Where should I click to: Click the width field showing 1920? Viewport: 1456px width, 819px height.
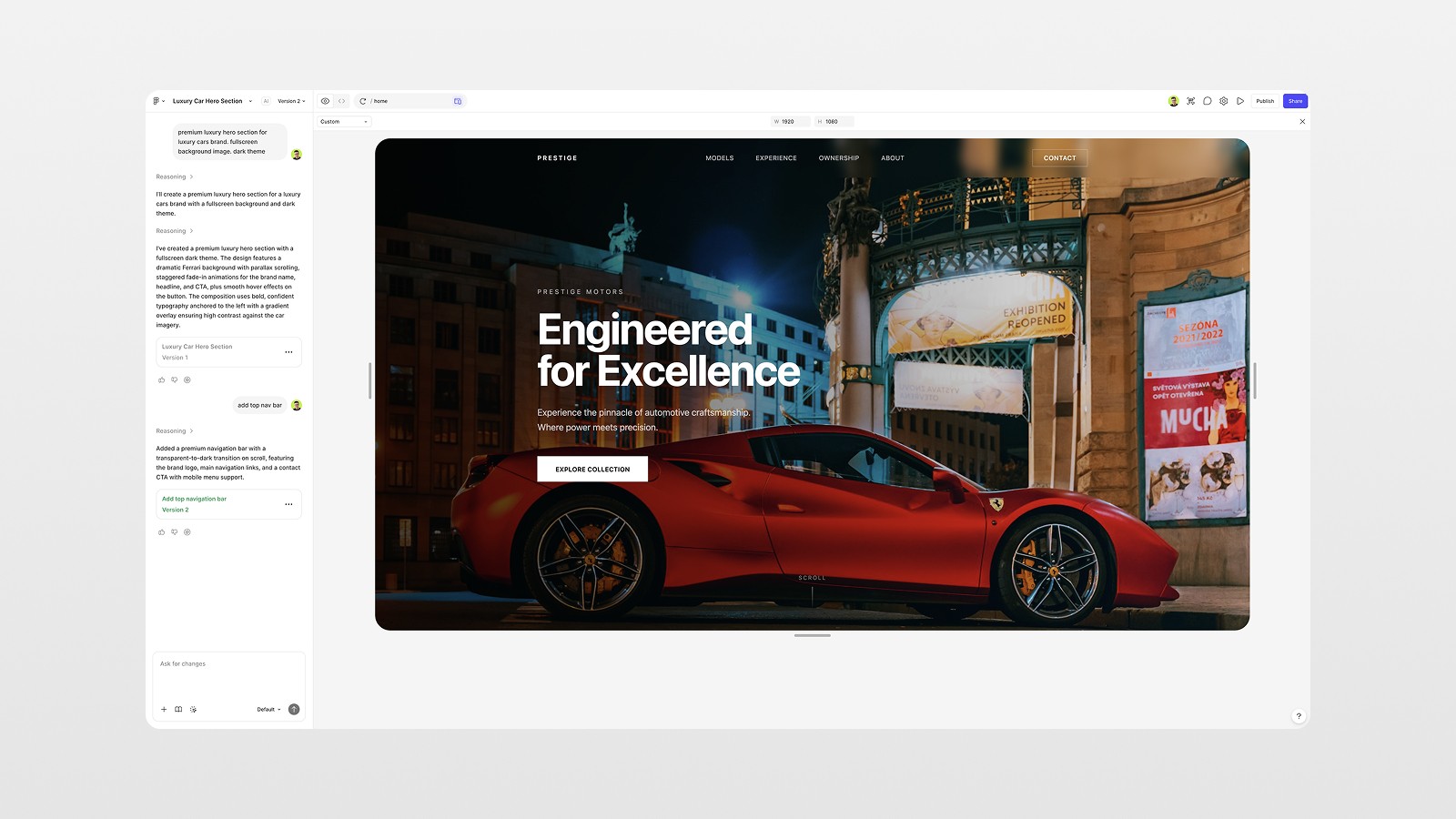click(790, 121)
